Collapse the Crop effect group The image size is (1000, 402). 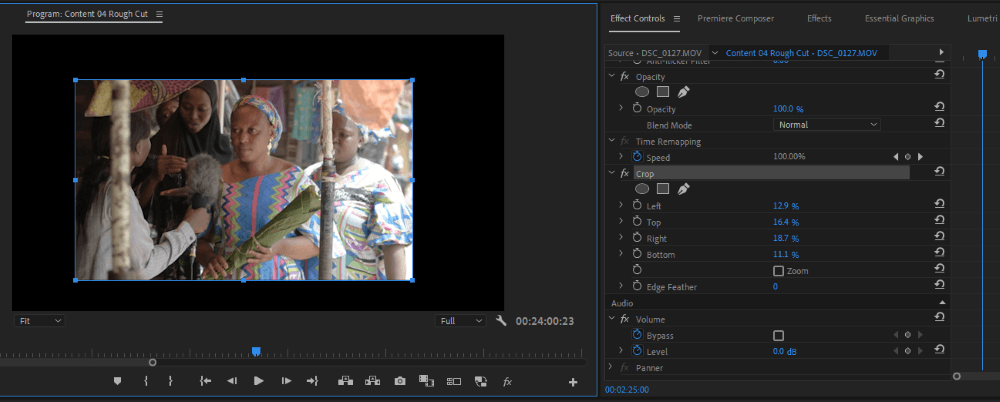[x=612, y=173]
